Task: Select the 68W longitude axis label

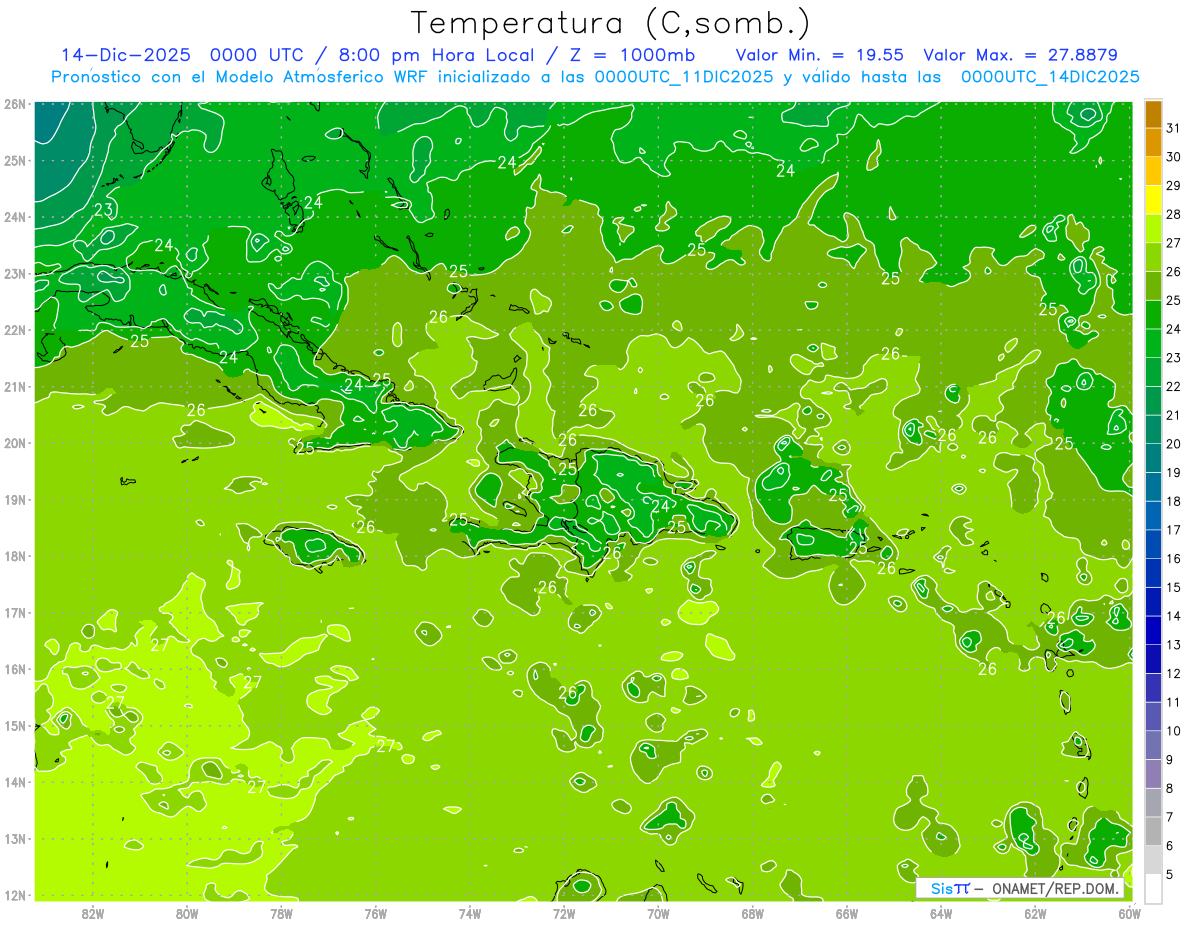Action: (753, 913)
